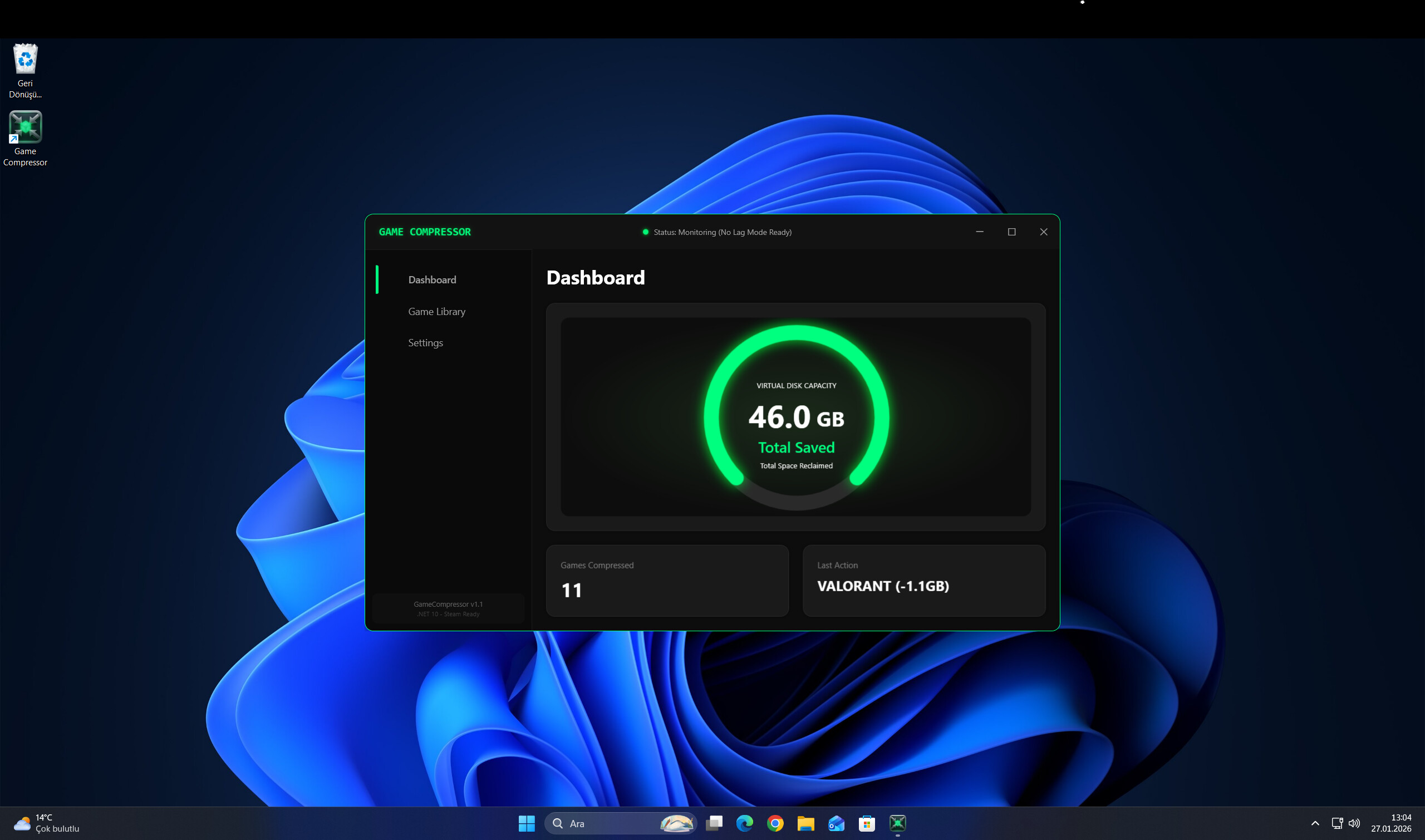Click the volume icon in the system tray
Image resolution: width=1425 pixels, height=840 pixels.
pos(1355,824)
